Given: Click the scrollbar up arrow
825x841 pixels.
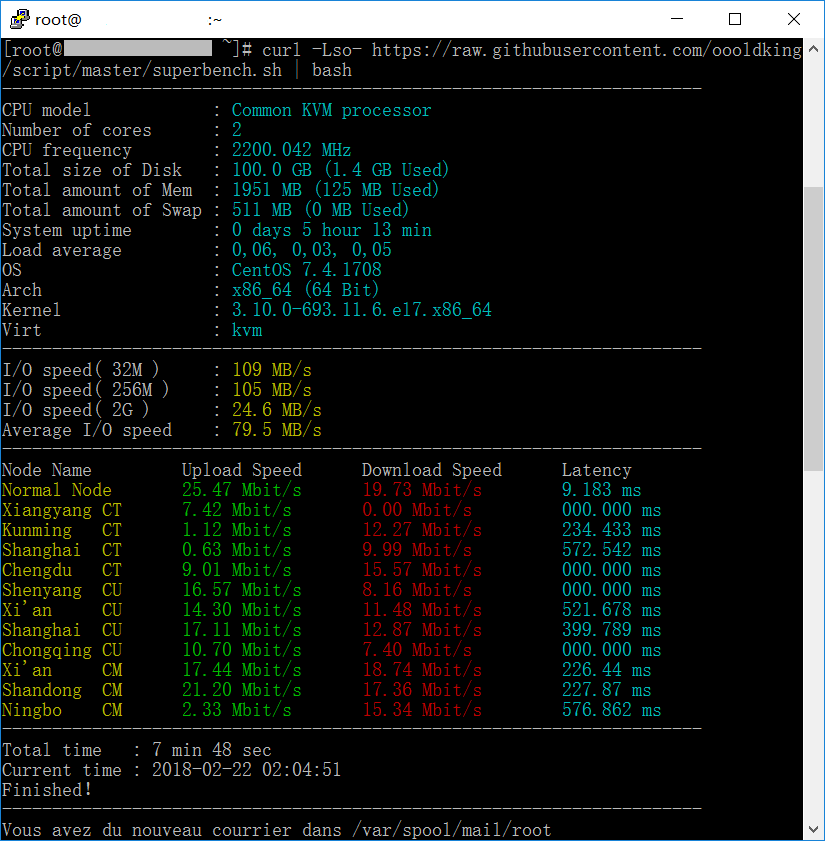Looking at the screenshot, I should (x=814, y=48).
